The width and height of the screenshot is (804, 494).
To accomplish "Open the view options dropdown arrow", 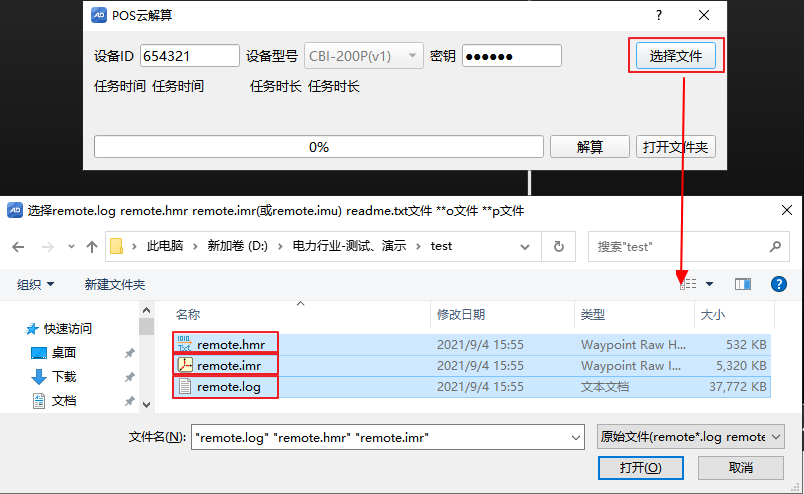I will 709,284.
